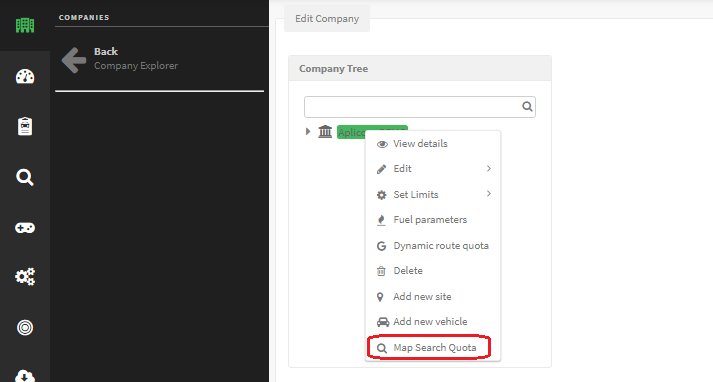Switch to the Edit Company tab
The width and height of the screenshot is (713, 382).
point(327,19)
